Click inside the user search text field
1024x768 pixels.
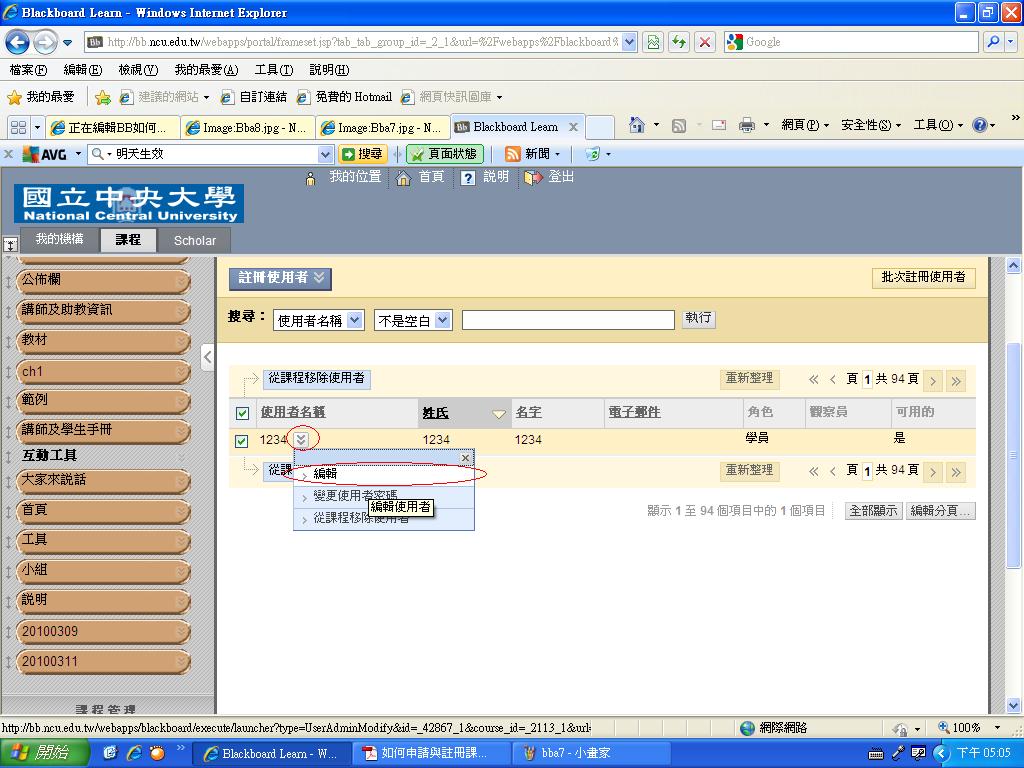(x=567, y=320)
